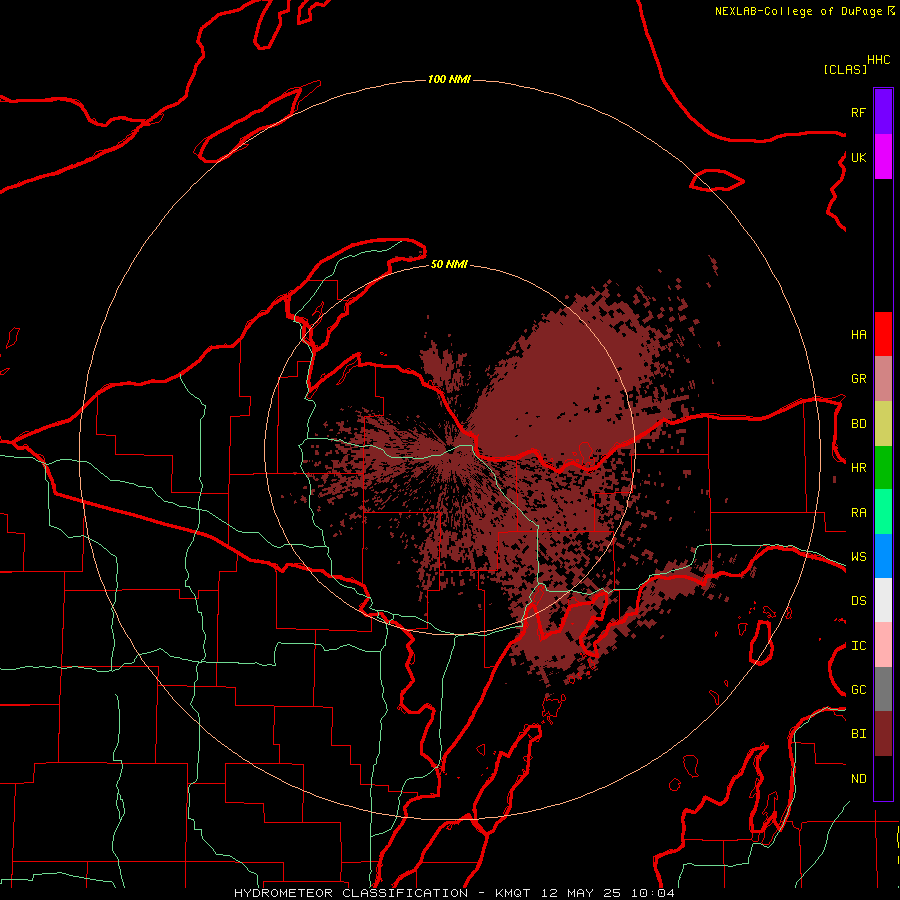Click the GR legend label
This screenshot has width=900, height=900.
pos(859,379)
